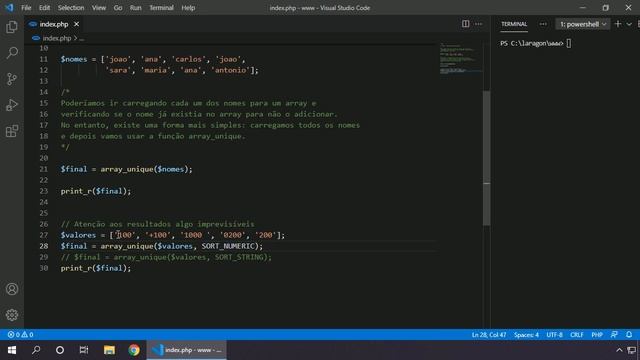Open the Windows Start menu

click(x=12, y=350)
